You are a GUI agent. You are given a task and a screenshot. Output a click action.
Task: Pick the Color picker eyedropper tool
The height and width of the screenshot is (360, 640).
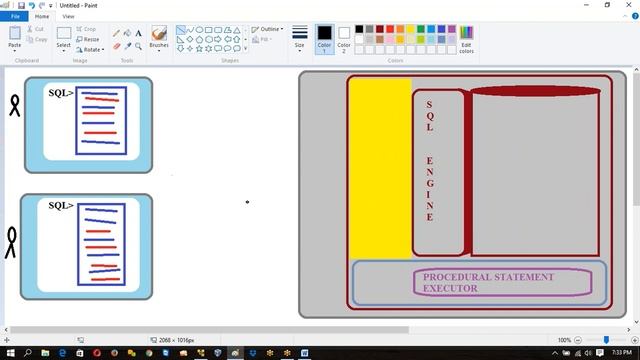(127, 46)
